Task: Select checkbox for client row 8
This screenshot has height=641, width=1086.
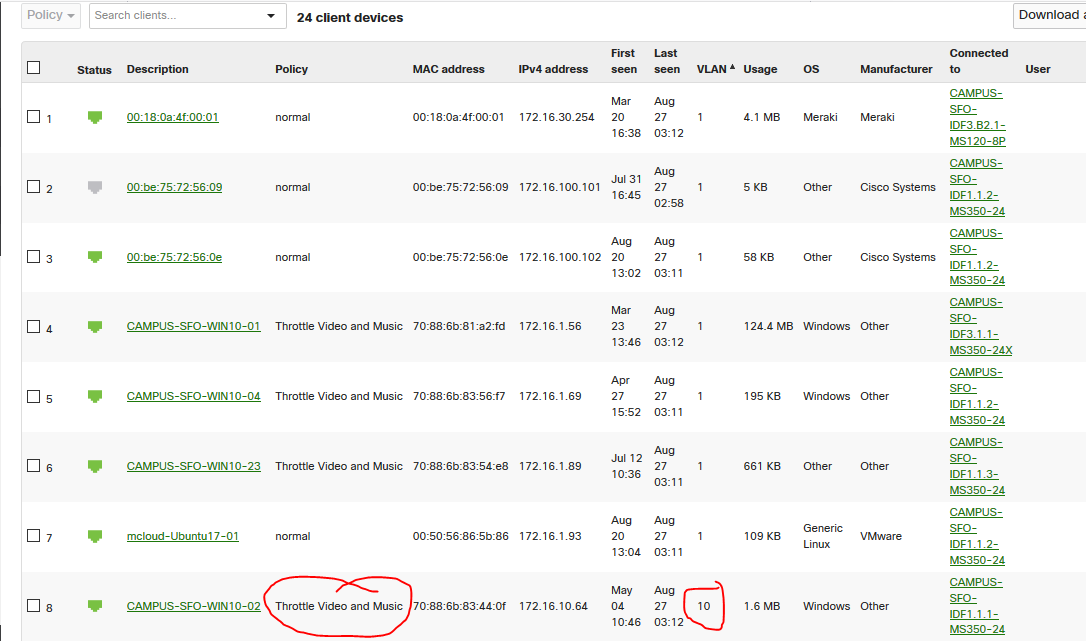Action: [x=34, y=606]
